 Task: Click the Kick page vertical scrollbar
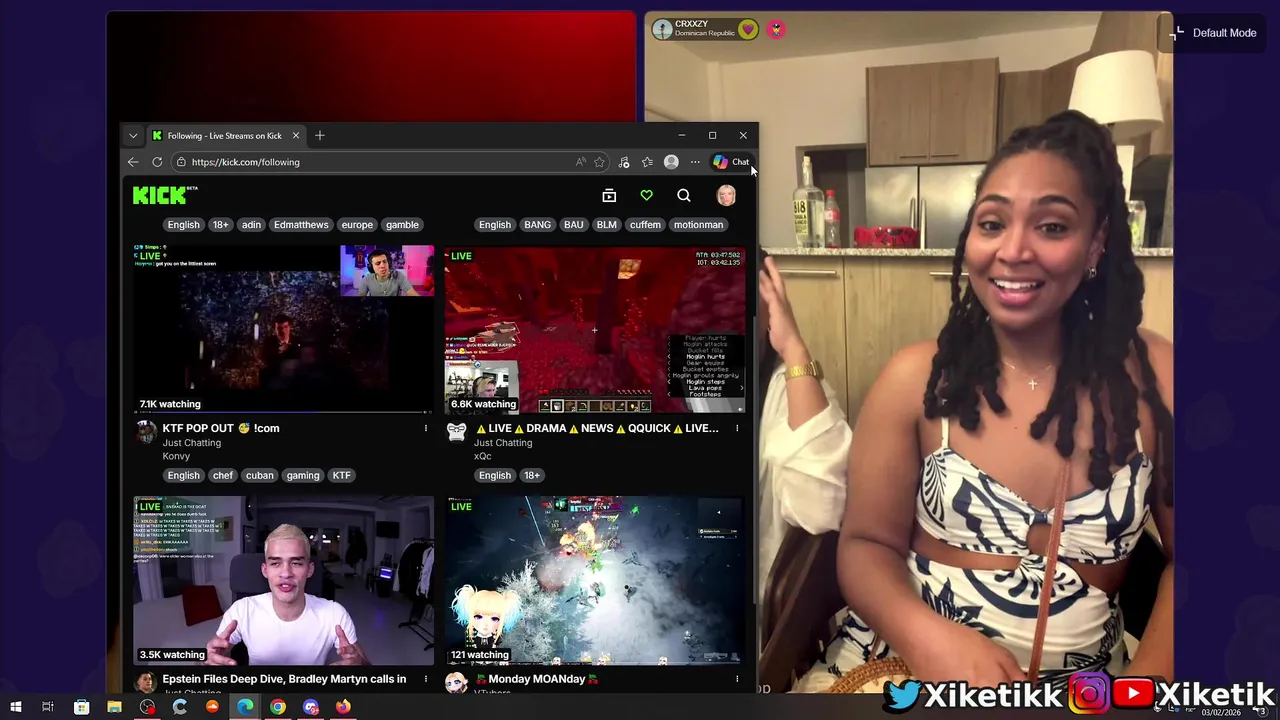[755, 460]
